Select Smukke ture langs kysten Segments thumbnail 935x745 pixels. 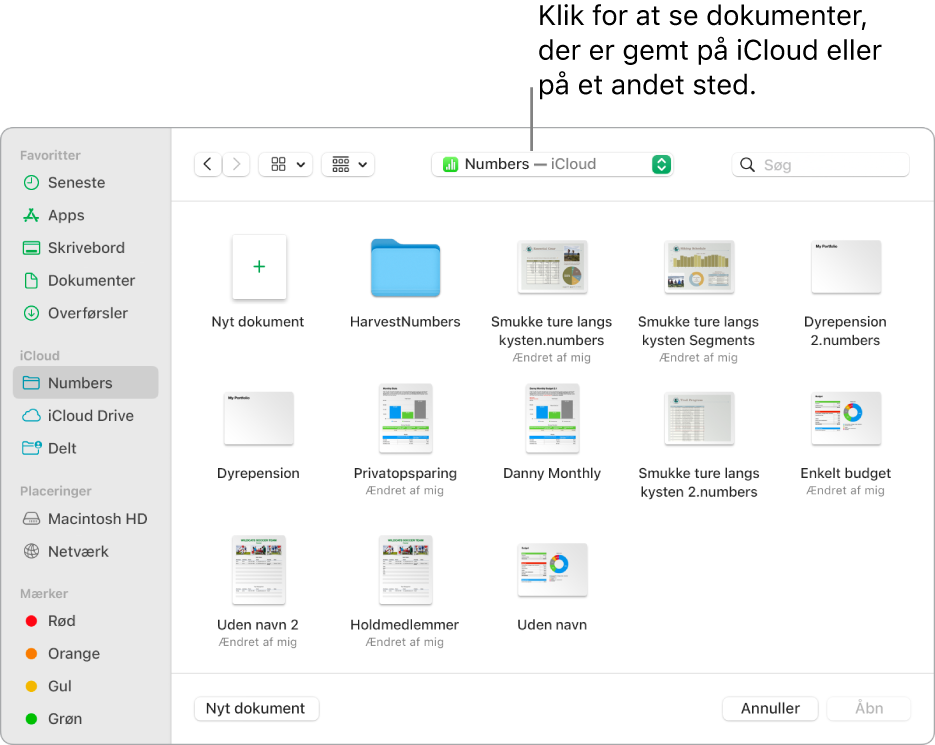(699, 267)
